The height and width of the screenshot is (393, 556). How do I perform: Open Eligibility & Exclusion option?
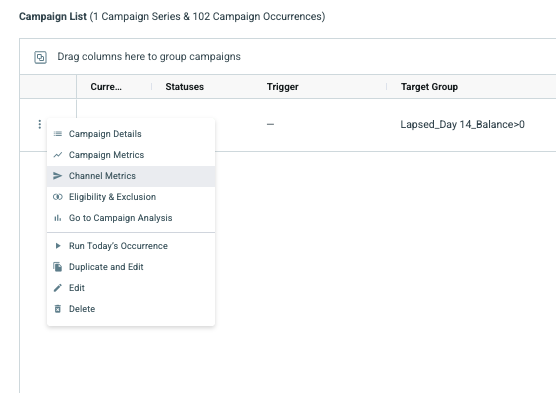(x=131, y=197)
